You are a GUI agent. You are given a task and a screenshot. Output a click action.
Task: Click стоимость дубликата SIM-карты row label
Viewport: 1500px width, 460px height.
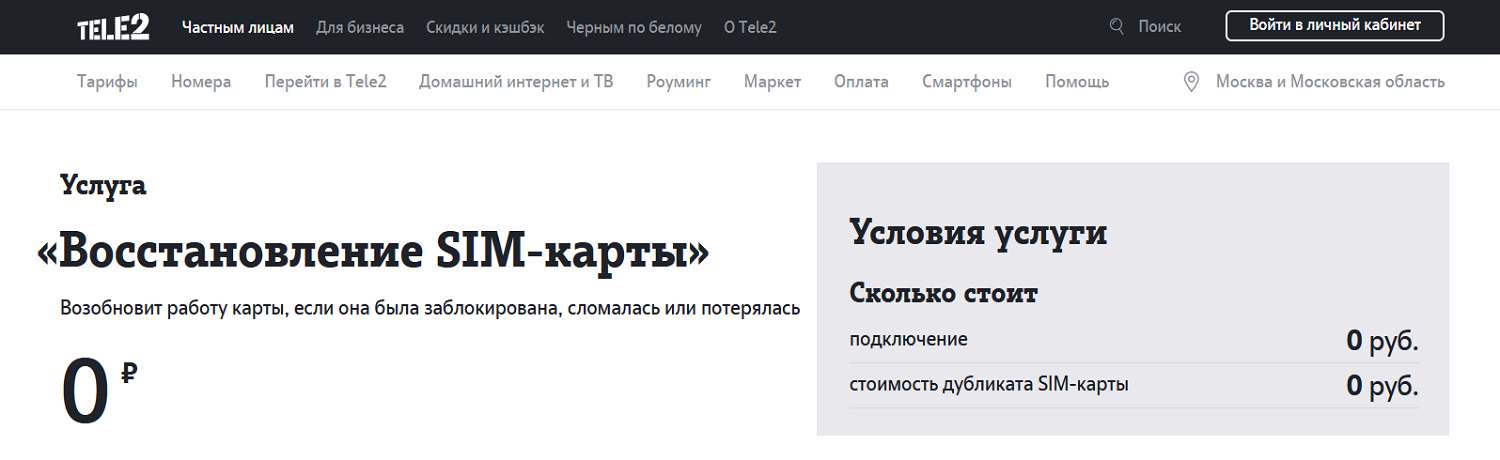pos(989,384)
